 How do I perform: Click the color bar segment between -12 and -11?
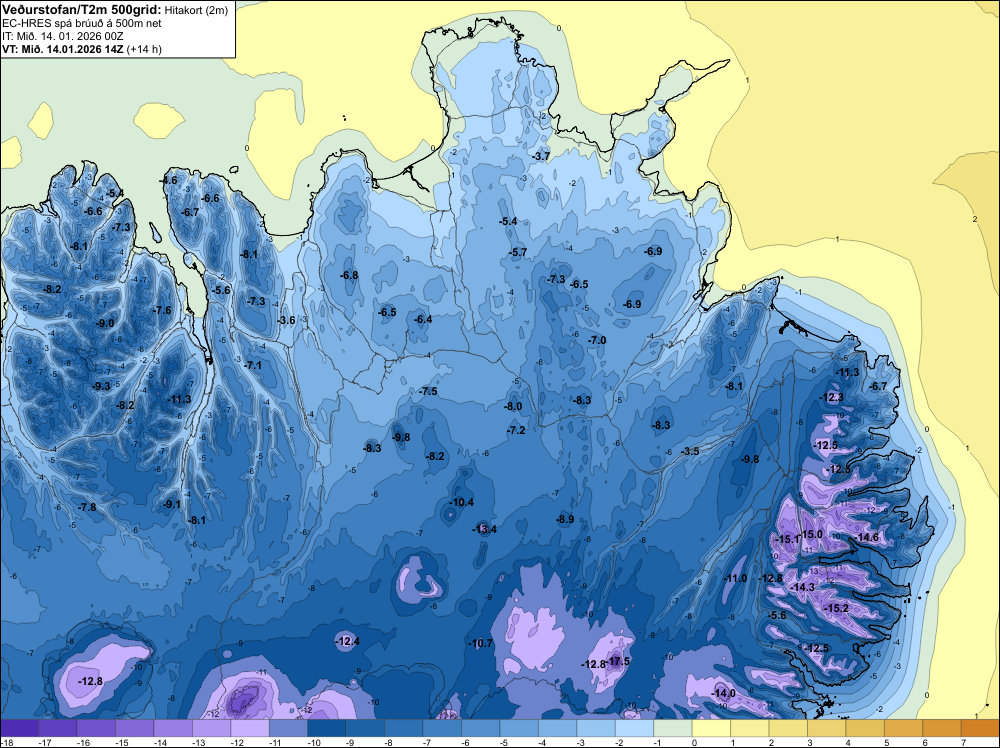click(x=250, y=728)
